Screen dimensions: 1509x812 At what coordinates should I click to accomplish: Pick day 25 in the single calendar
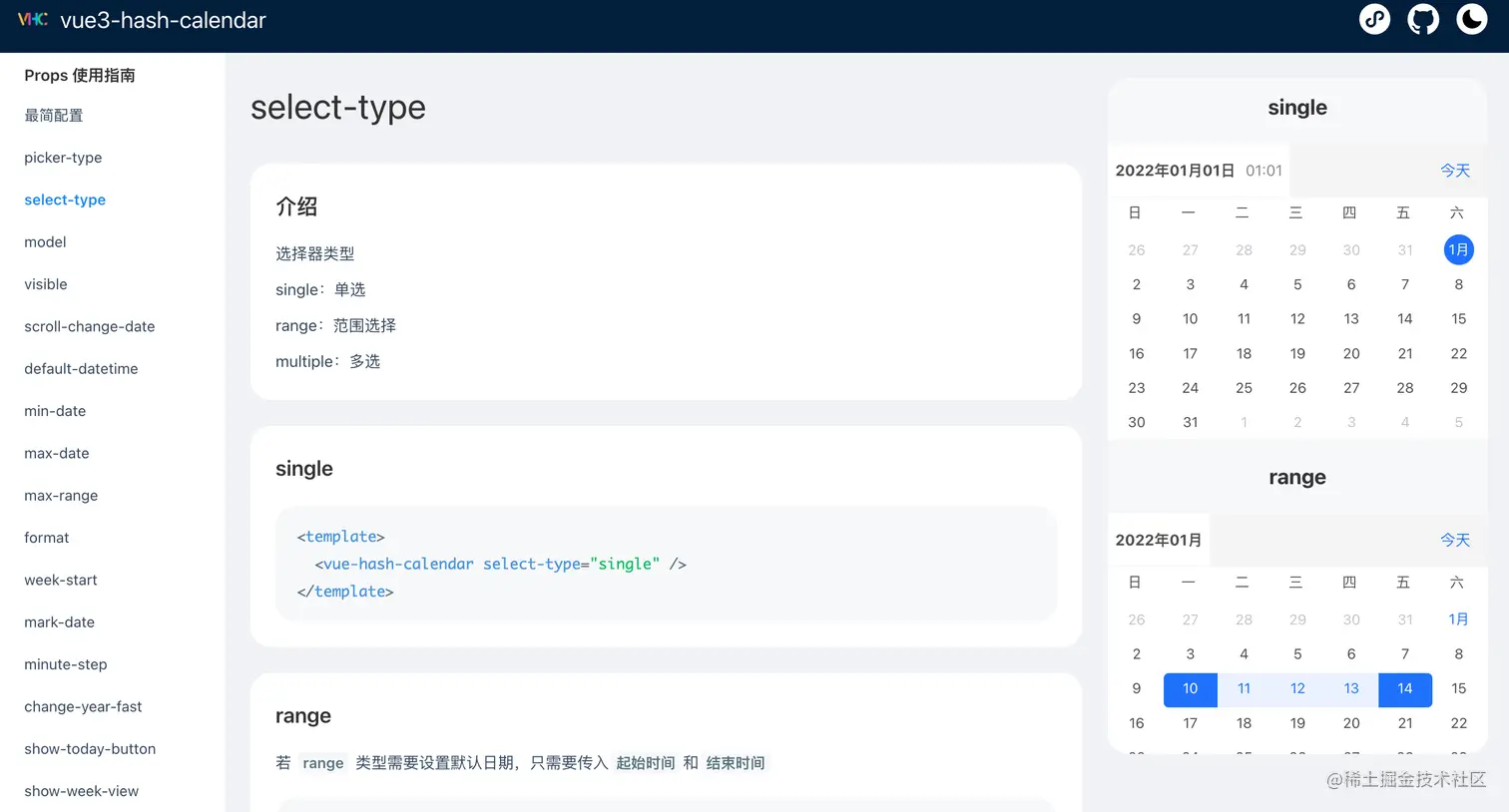coord(1244,388)
